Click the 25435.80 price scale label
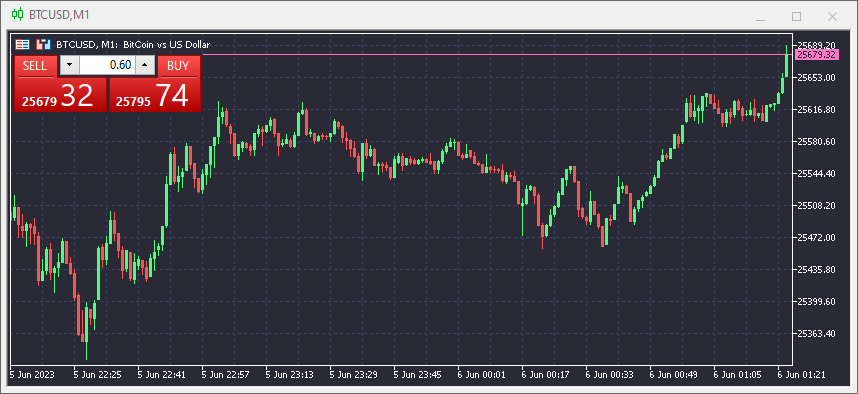The width and height of the screenshot is (858, 394). pyautogui.click(x=815, y=269)
